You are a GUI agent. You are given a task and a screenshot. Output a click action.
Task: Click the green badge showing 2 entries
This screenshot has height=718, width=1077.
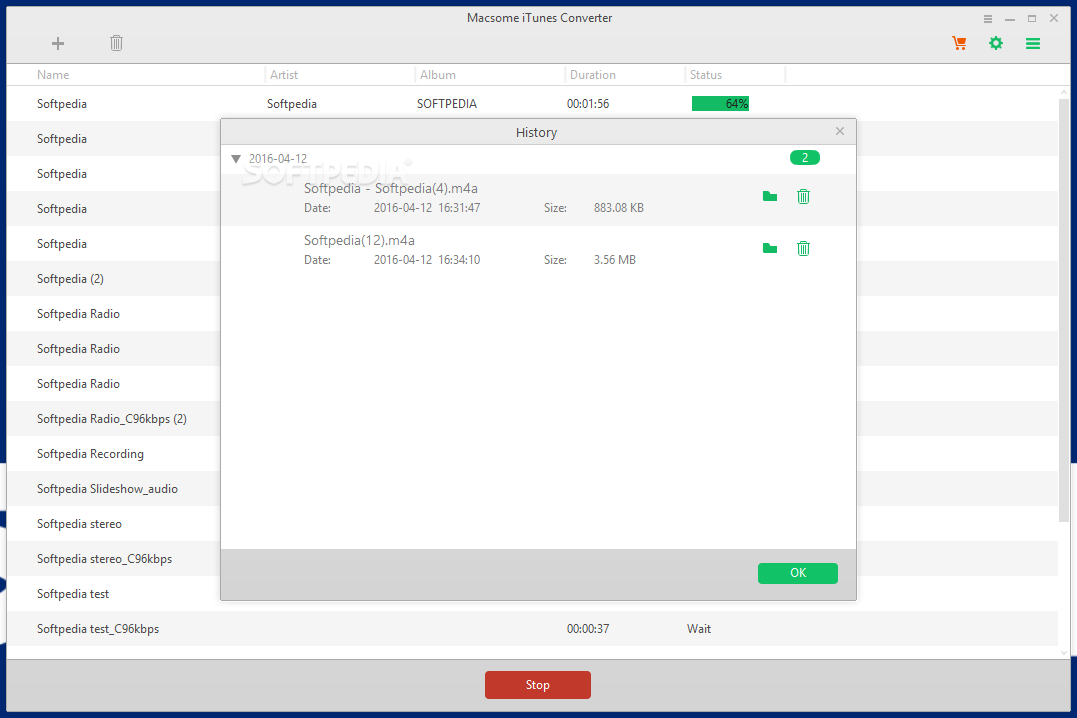coord(804,158)
